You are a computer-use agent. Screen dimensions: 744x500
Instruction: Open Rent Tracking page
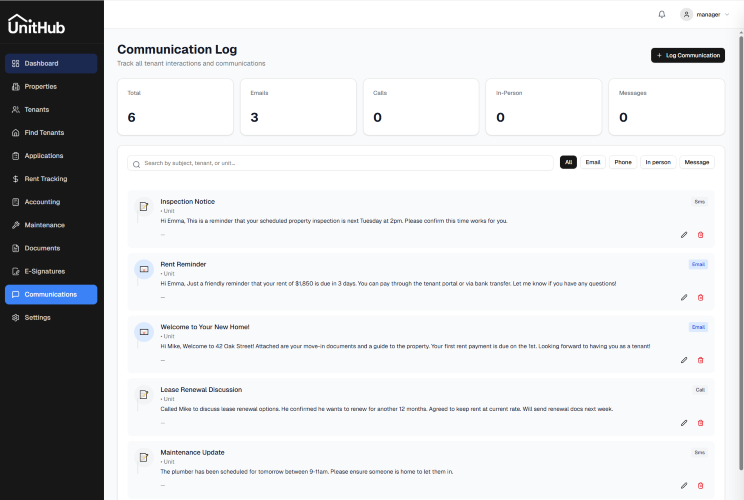(51, 179)
